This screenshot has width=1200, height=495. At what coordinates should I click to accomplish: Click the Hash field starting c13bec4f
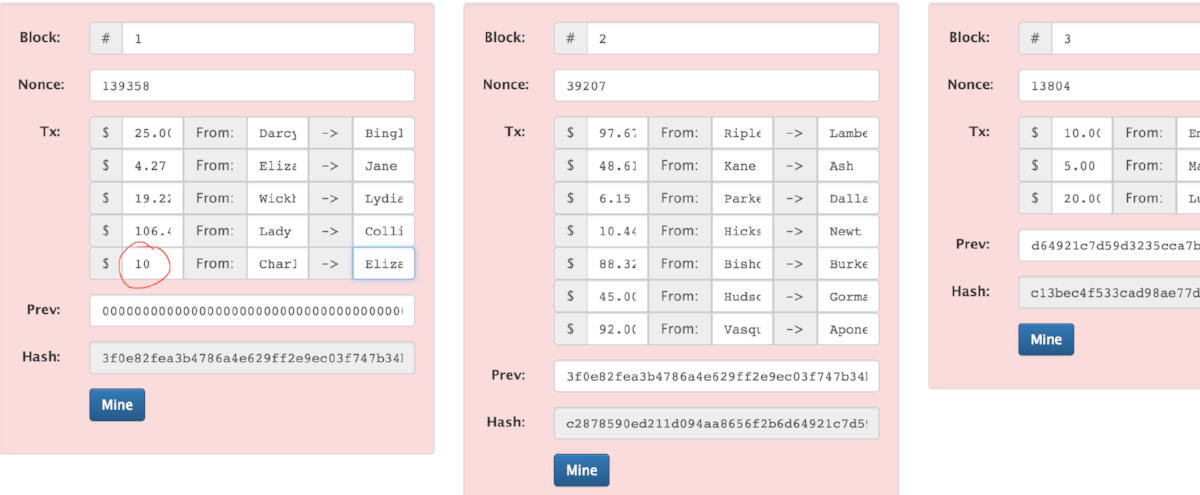(1109, 292)
